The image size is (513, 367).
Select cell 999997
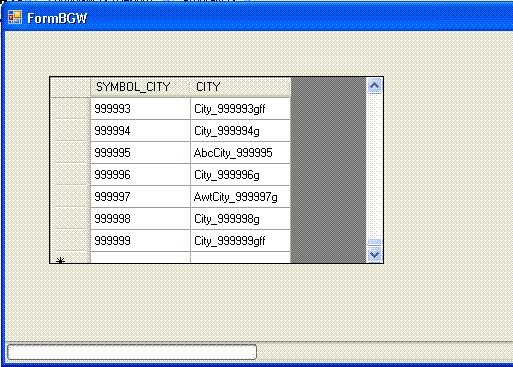[x=140, y=197]
